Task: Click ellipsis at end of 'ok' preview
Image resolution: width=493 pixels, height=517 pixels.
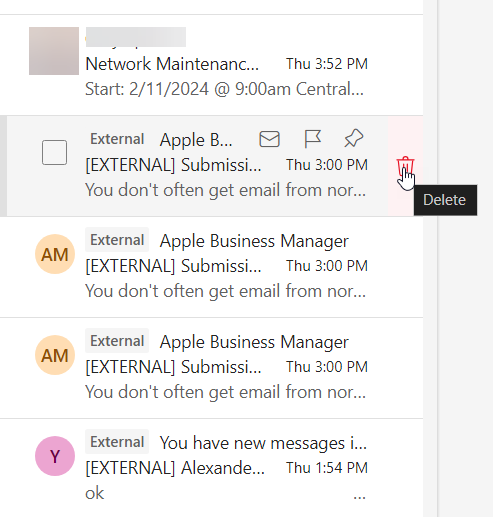Action: pyautogui.click(x=359, y=497)
